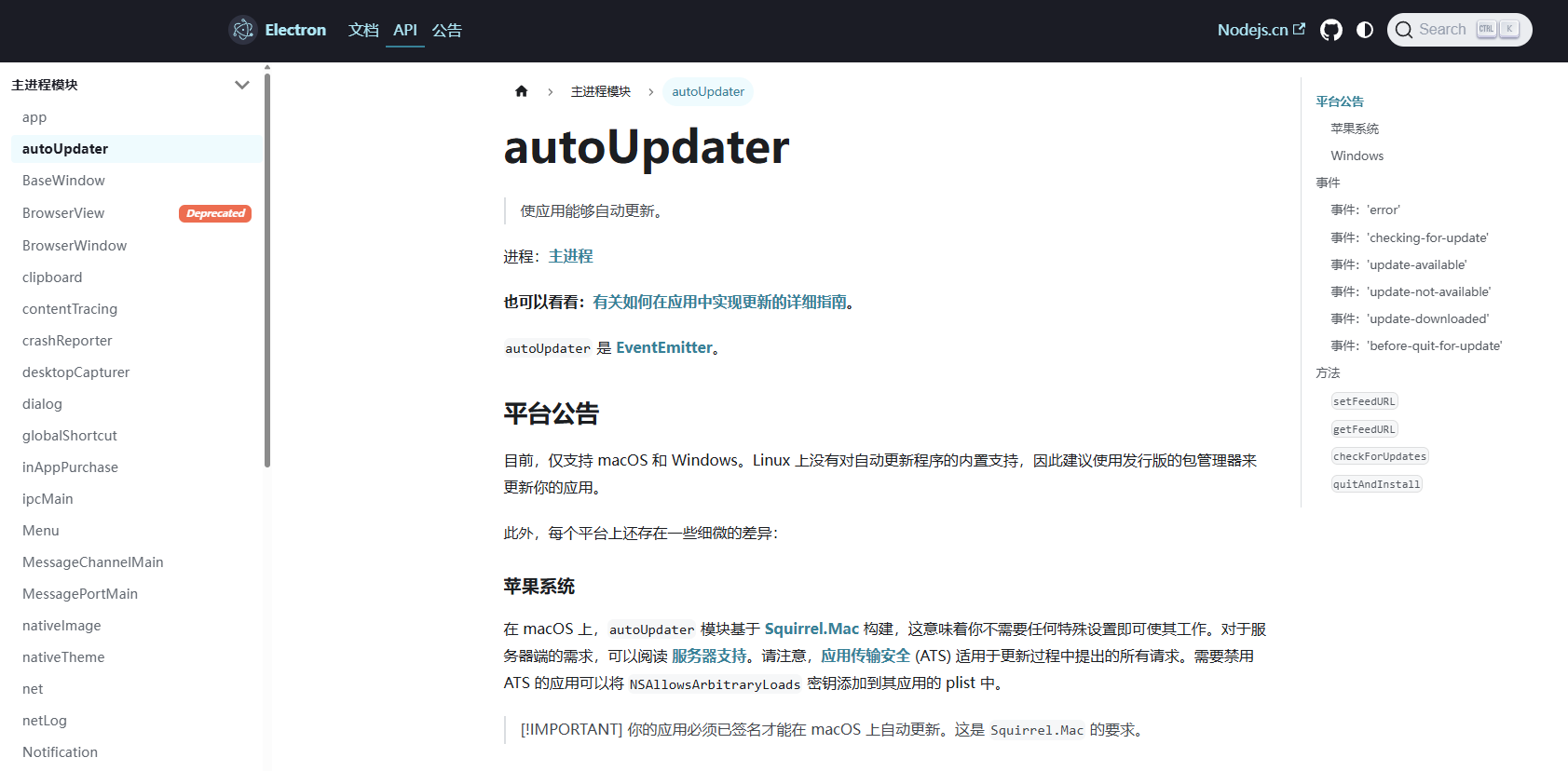Viewport: 1568px width, 771px height.
Task: Jump to getFeedURL method
Action: pyautogui.click(x=1365, y=429)
